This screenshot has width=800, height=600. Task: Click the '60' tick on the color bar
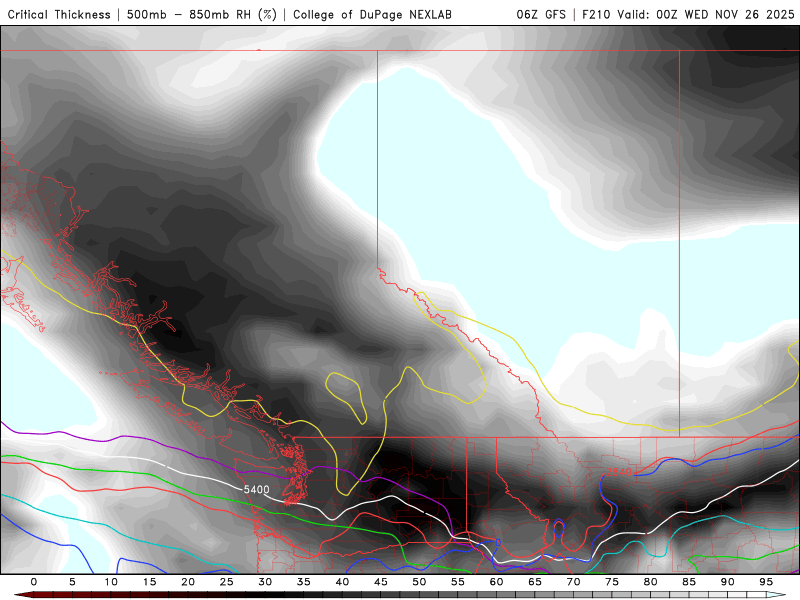click(x=496, y=582)
